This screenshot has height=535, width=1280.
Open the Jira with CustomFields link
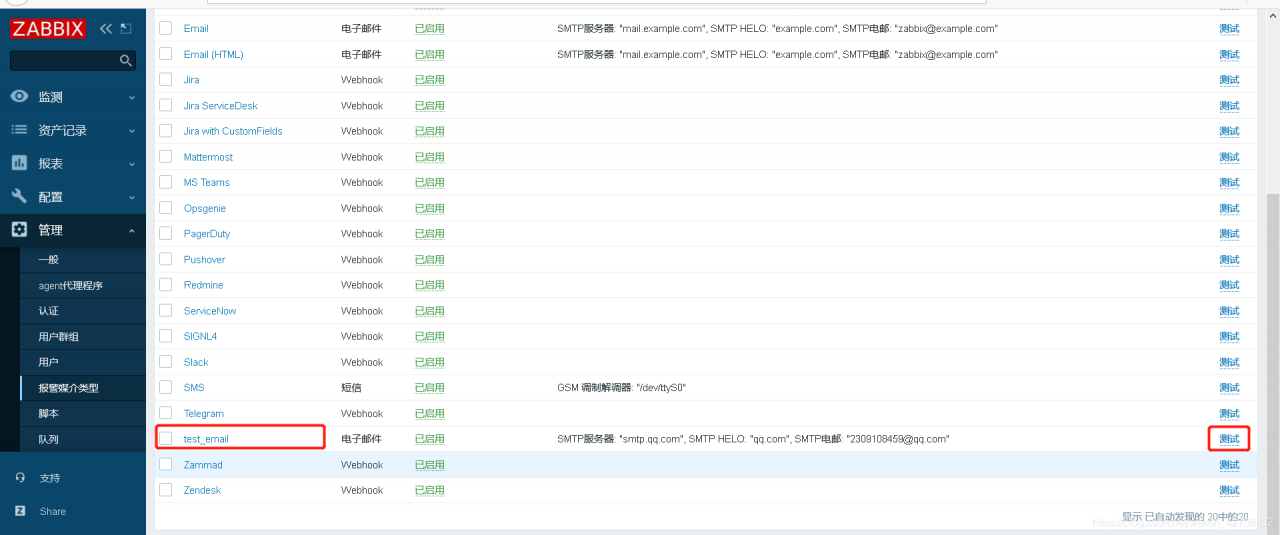(233, 131)
